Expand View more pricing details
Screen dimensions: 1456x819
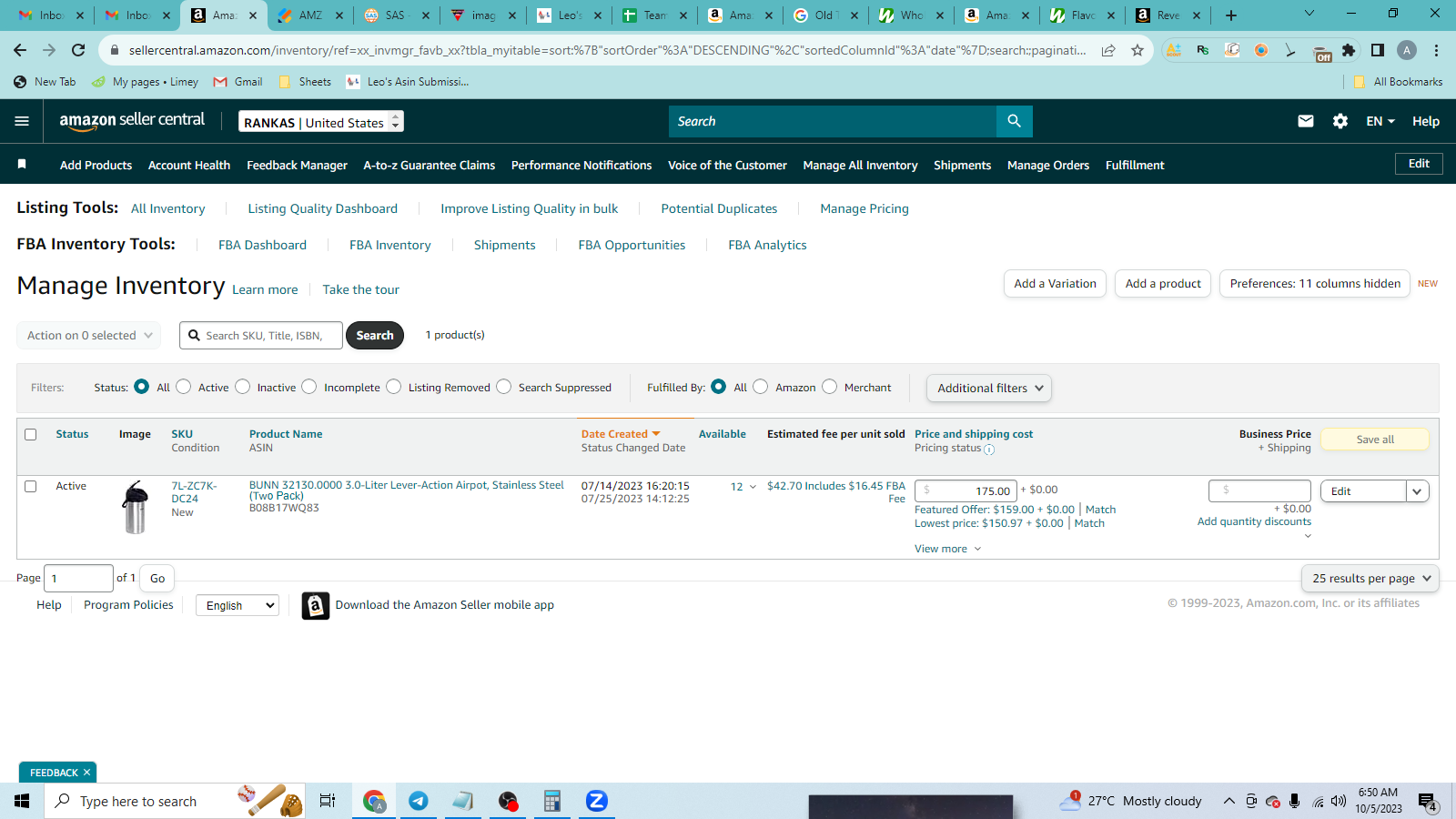coord(948,549)
